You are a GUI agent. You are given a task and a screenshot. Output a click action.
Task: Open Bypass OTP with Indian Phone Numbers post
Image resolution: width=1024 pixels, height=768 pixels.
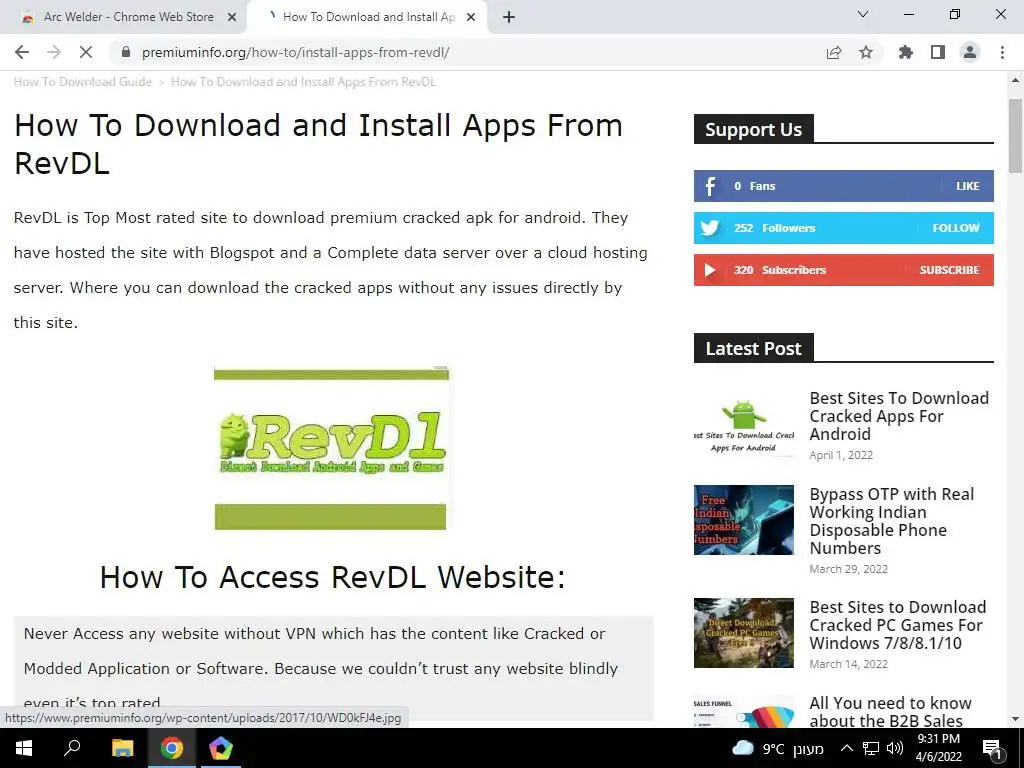point(891,521)
